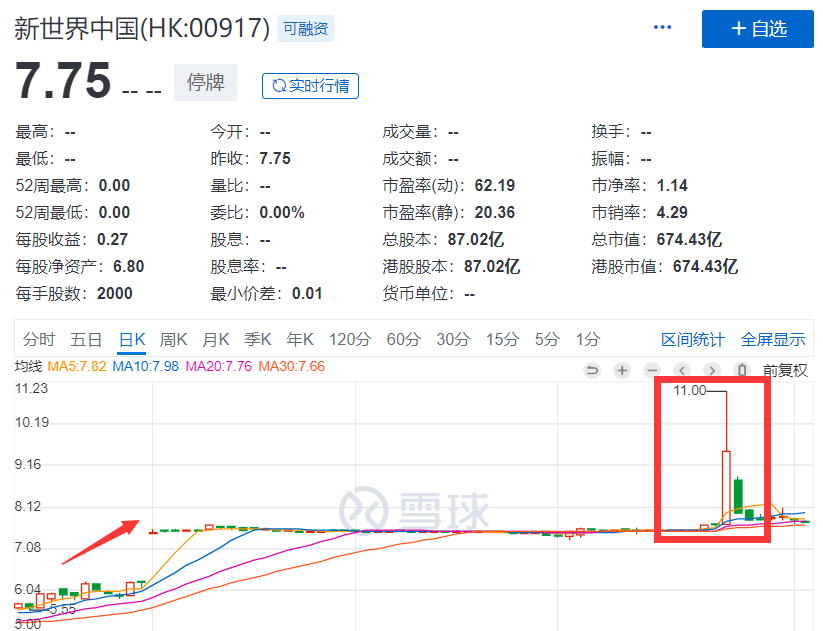Open 区间统计 range statistics link

pos(693,340)
